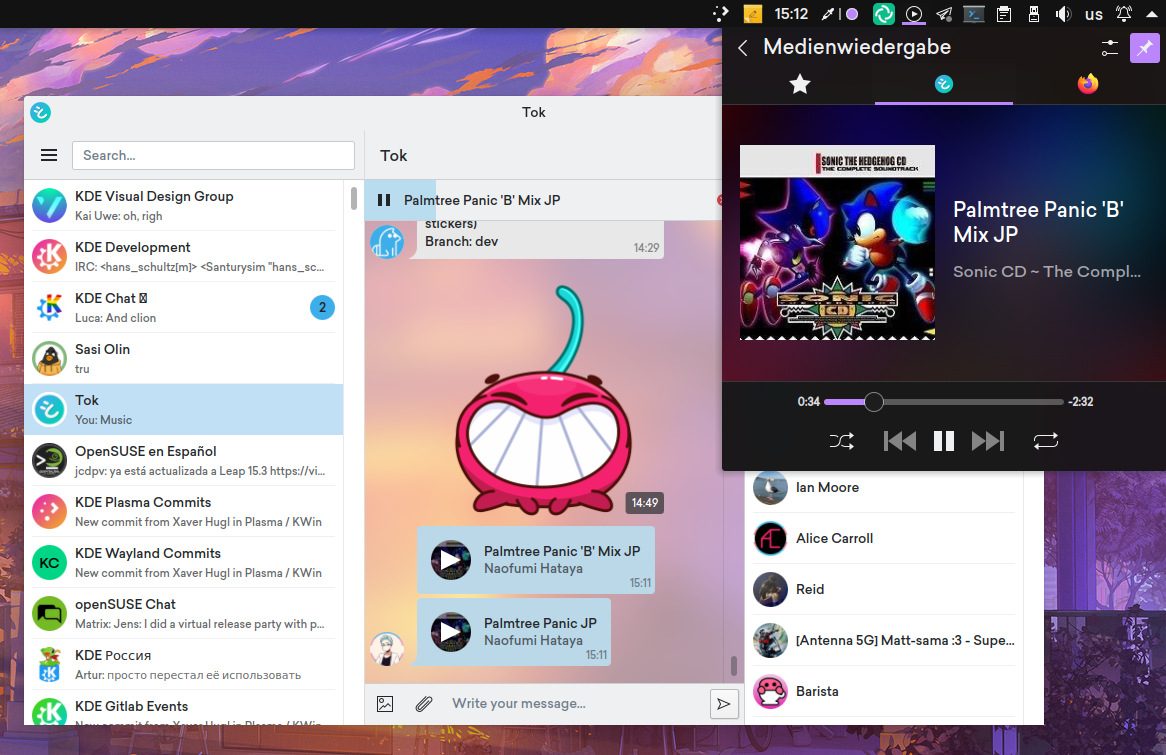Click the Search box in Tok
Image resolution: width=1166 pixels, height=755 pixels.
point(213,155)
